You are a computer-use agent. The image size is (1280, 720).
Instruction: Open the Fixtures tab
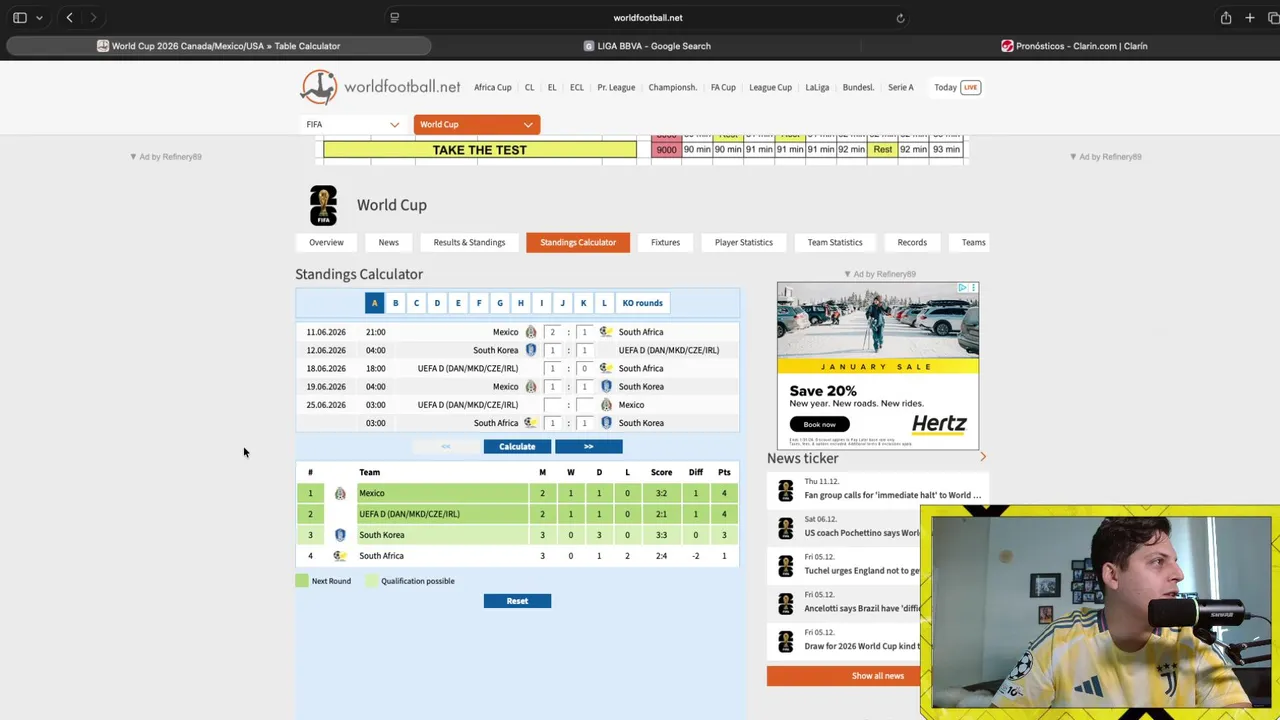tap(665, 242)
